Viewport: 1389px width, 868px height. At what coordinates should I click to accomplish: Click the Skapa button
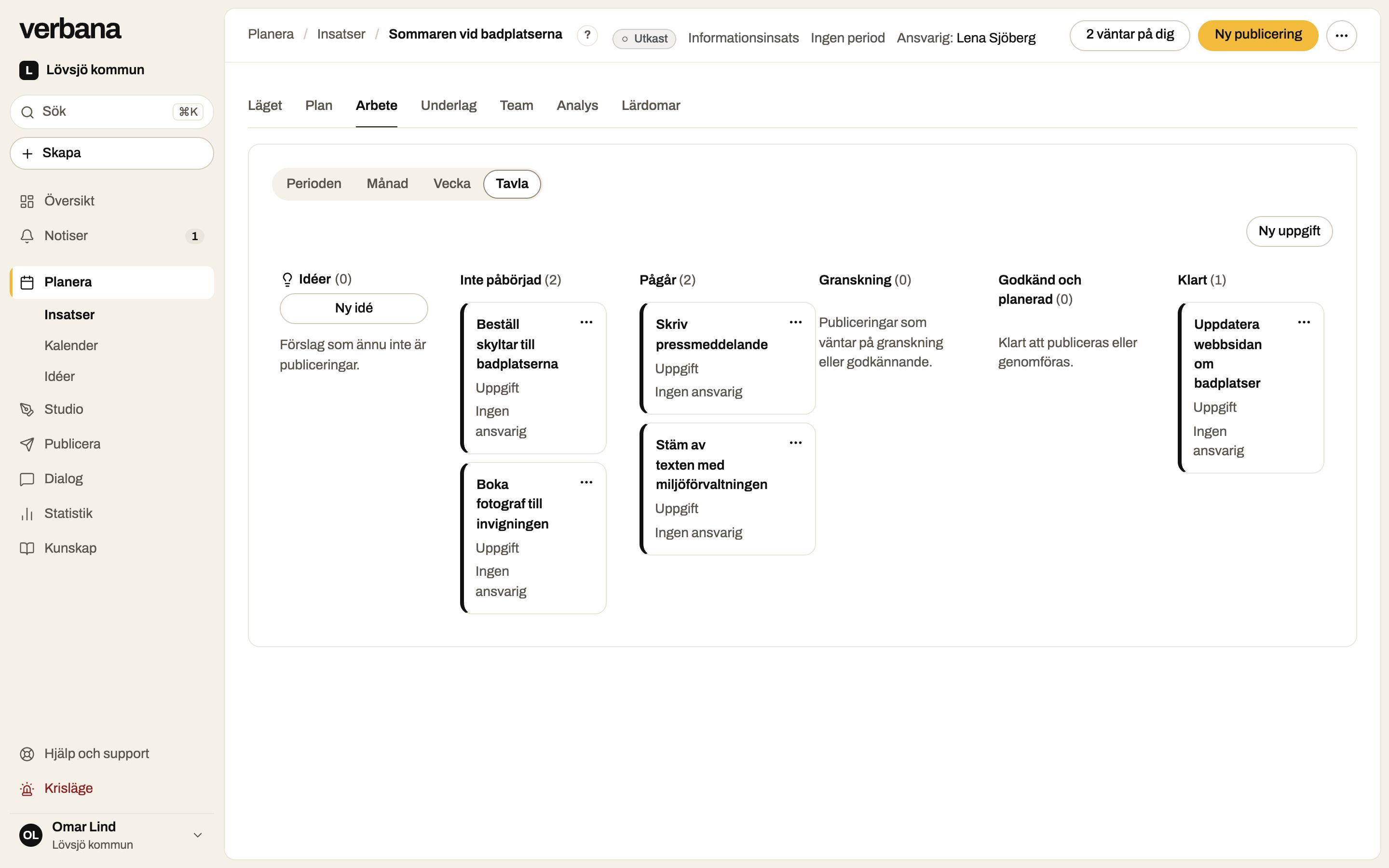(x=112, y=153)
